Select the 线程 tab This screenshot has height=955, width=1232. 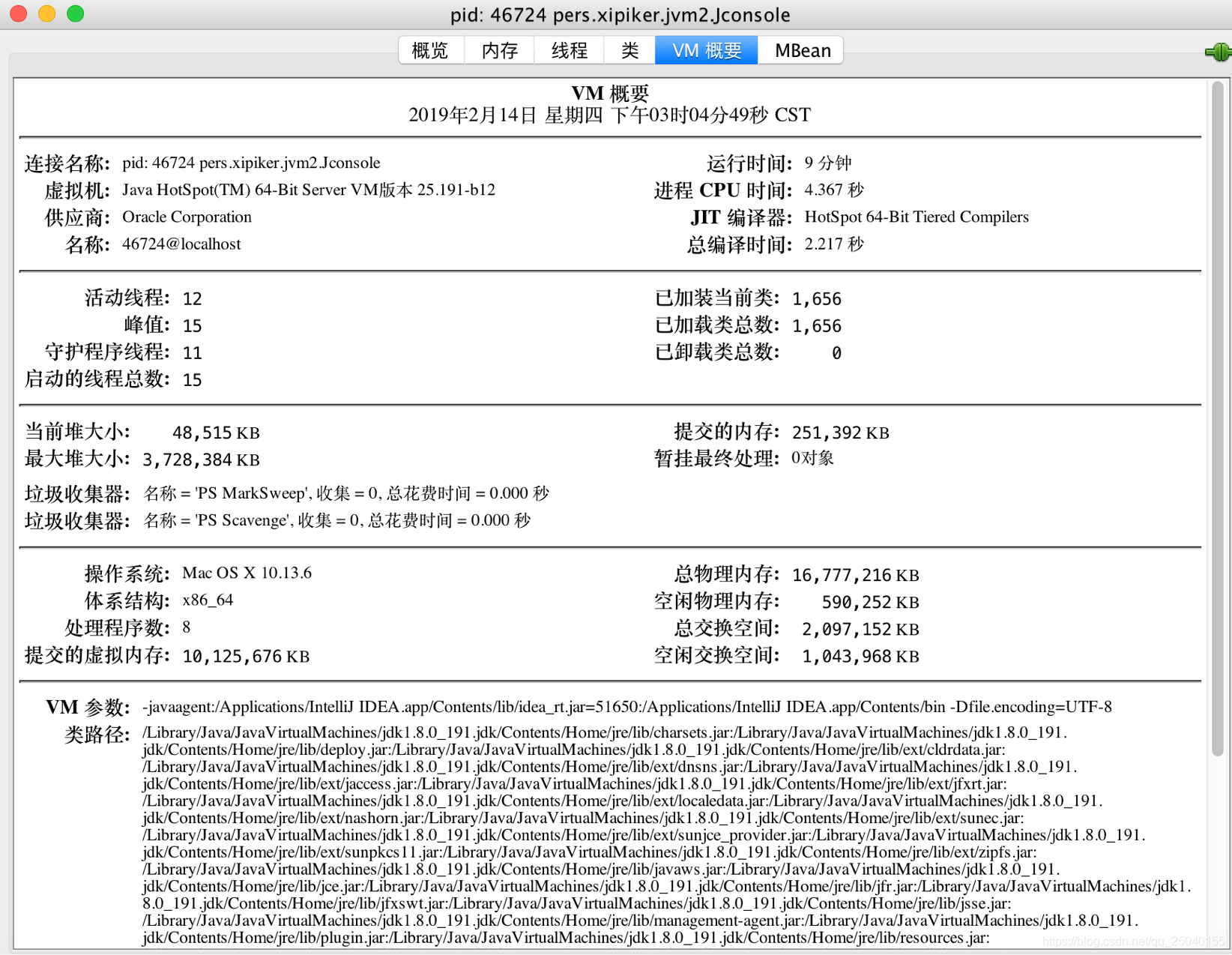coord(569,50)
